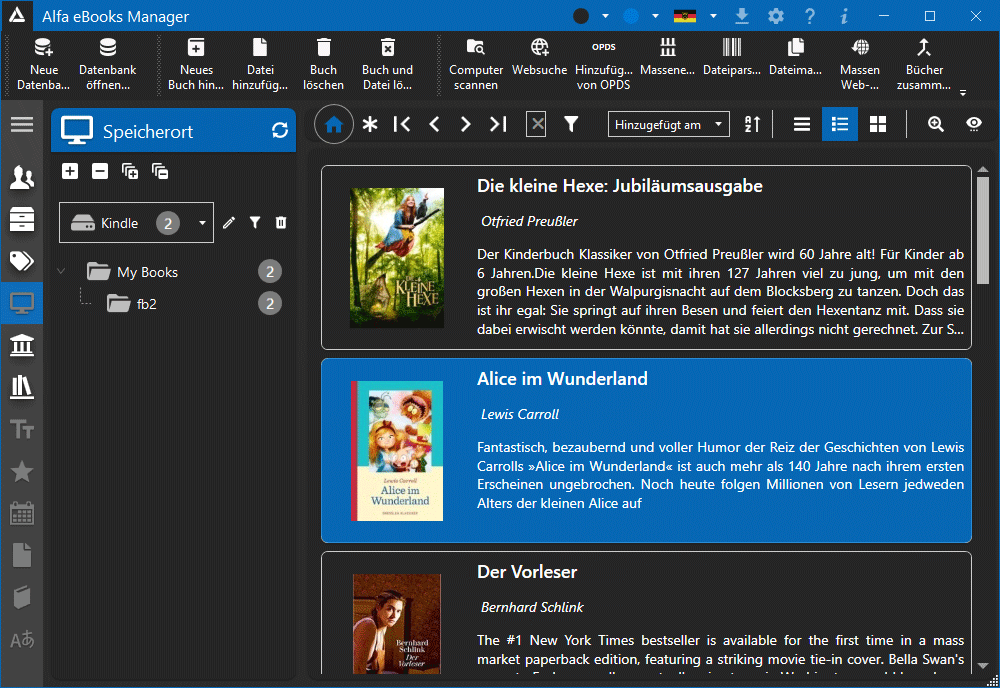Go to the home view
Image resolution: width=1000 pixels, height=688 pixels.
pos(334,124)
